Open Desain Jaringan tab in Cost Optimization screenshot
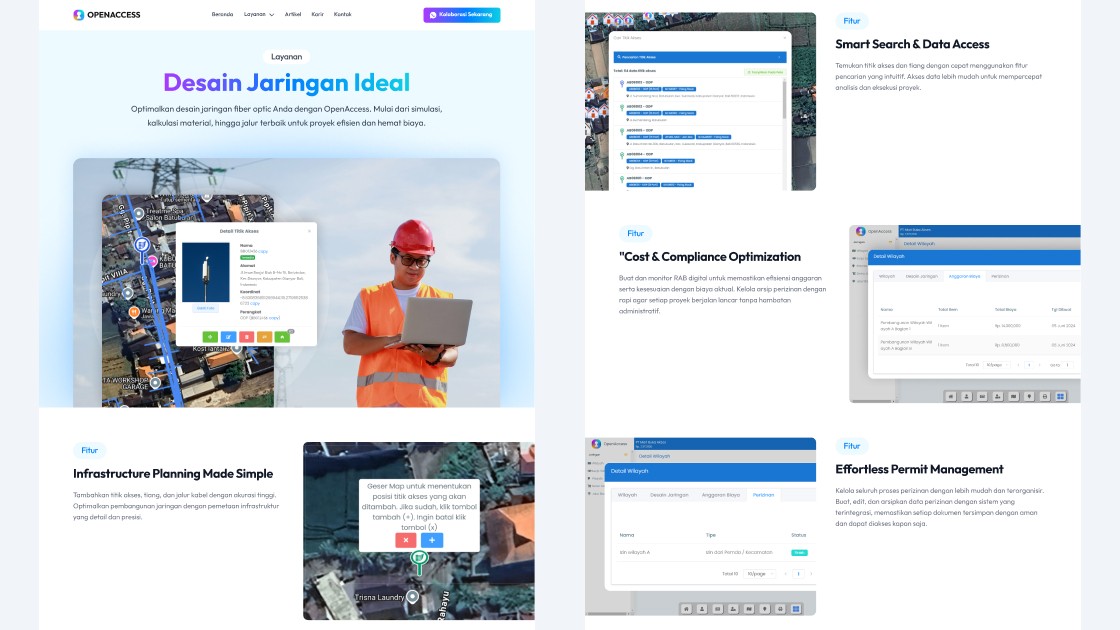This screenshot has width=1120, height=630. (x=921, y=276)
